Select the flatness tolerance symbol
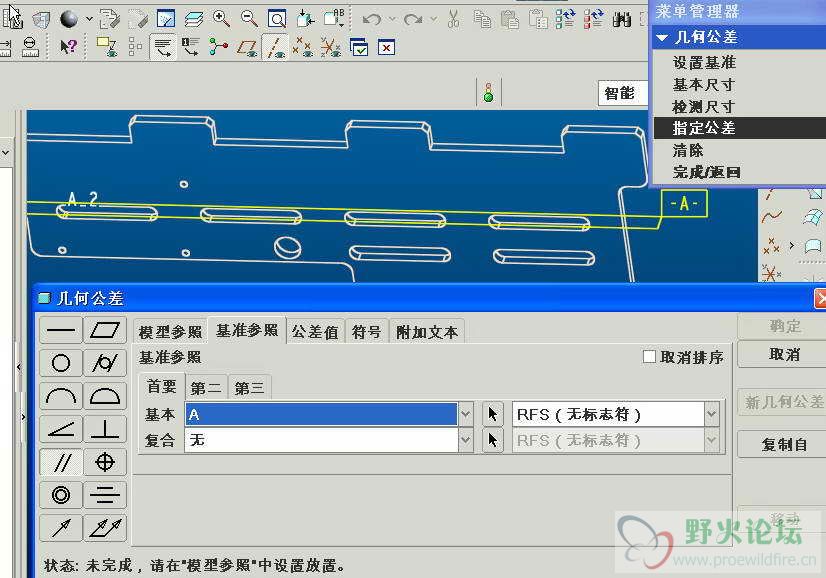The width and height of the screenshot is (826, 578). pyautogui.click(x=105, y=330)
